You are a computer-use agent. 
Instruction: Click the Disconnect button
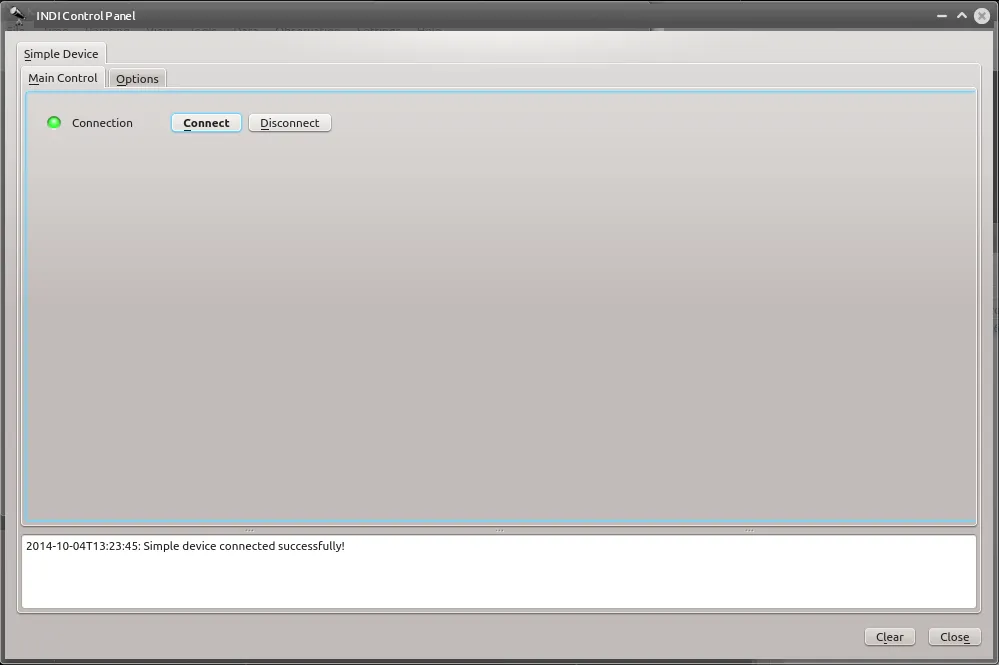point(289,123)
